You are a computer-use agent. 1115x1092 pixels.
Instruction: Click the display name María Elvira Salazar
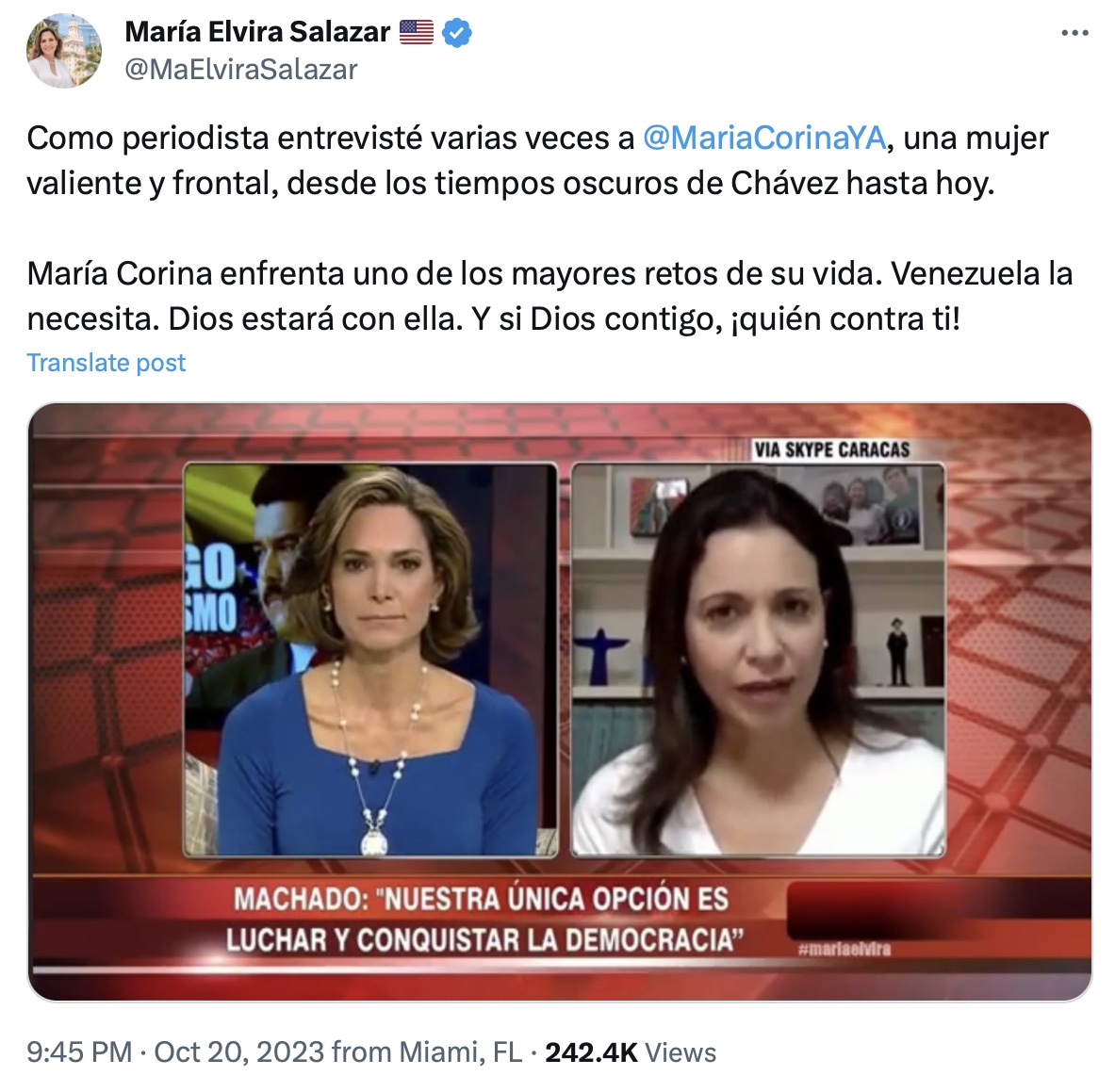(257, 32)
